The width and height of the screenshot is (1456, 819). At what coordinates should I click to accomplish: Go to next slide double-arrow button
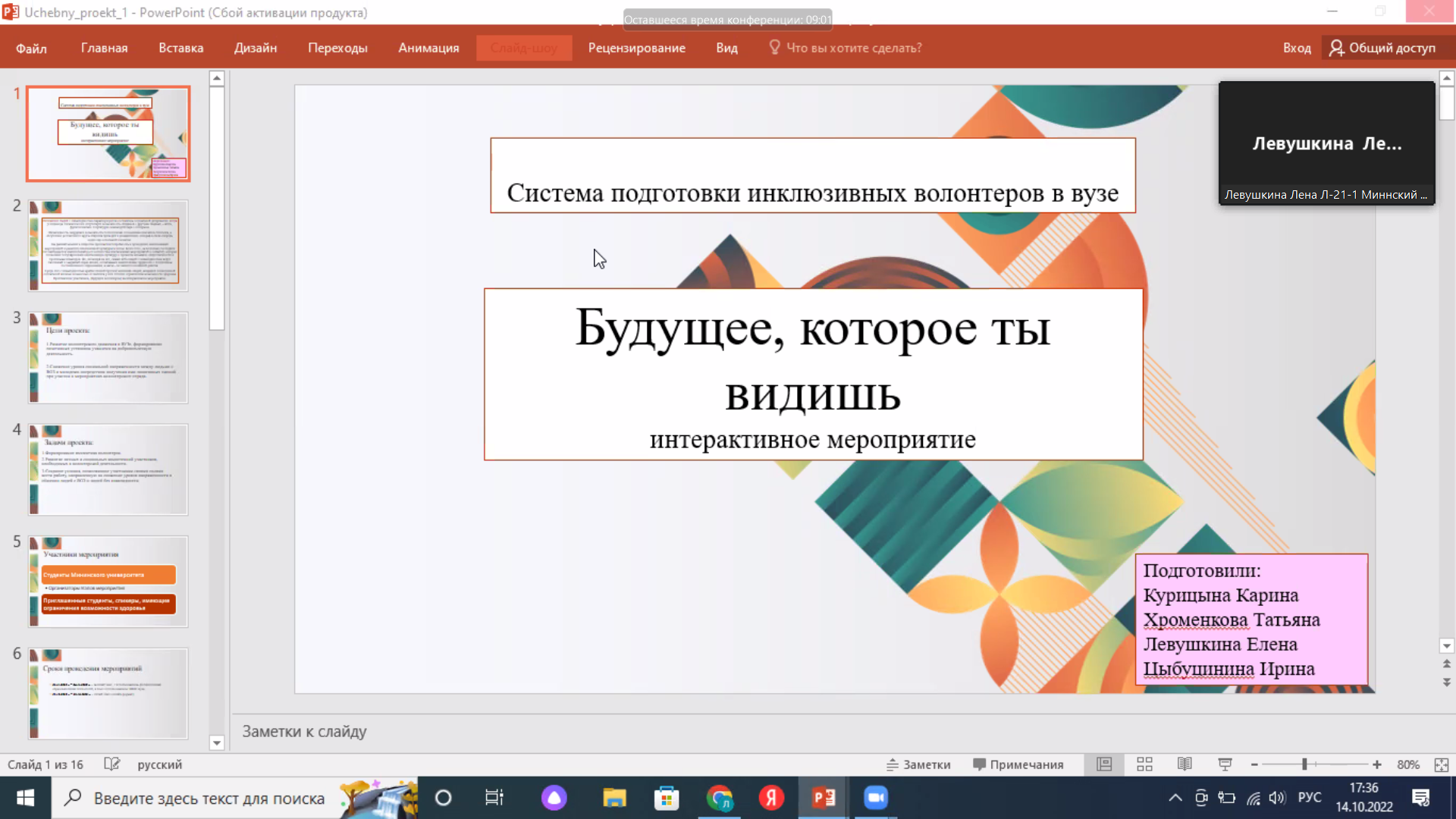click(1446, 682)
